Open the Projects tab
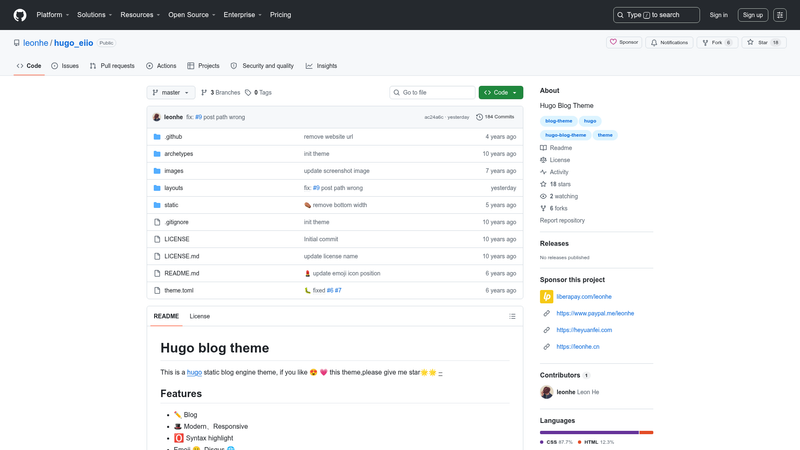This screenshot has width=800, height=450. click(x=203, y=66)
